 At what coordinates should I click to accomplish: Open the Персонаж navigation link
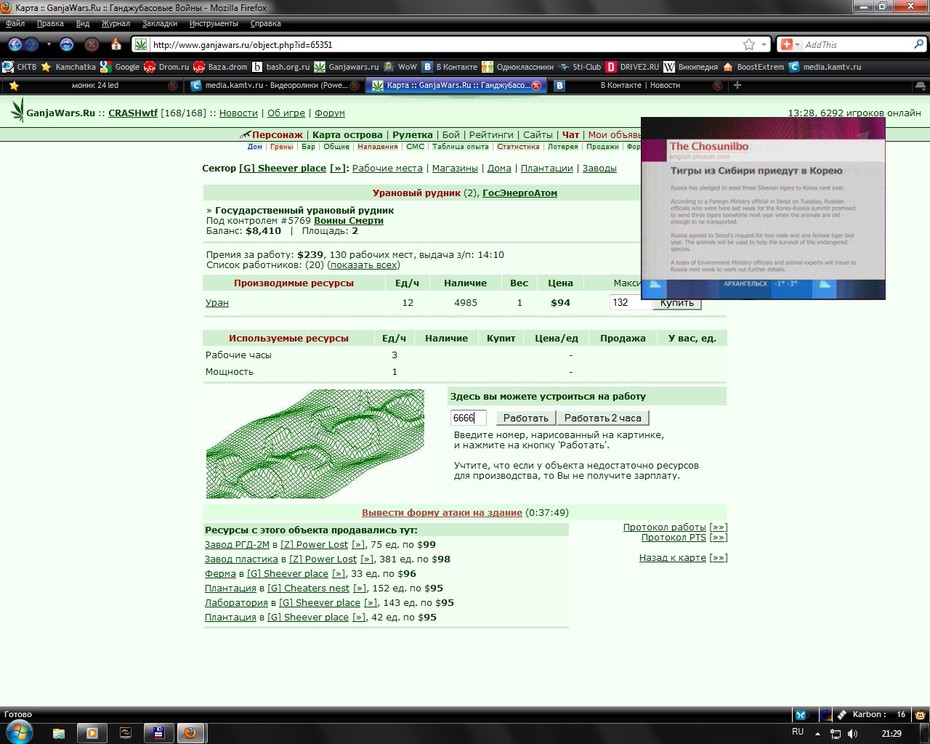(277, 135)
